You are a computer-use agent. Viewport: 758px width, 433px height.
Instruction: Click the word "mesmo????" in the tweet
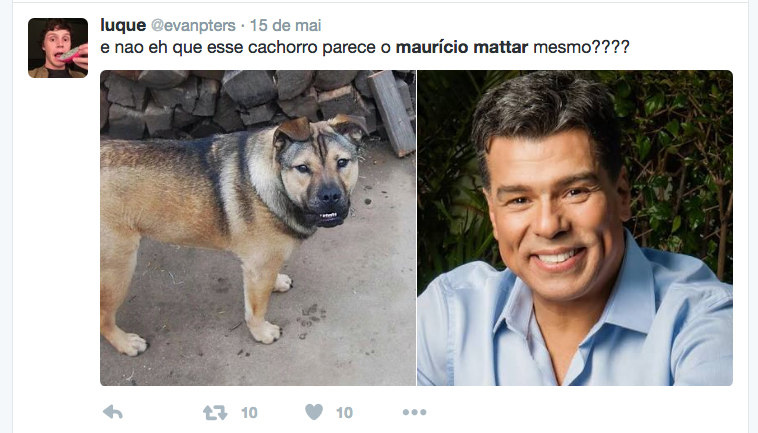(x=581, y=47)
